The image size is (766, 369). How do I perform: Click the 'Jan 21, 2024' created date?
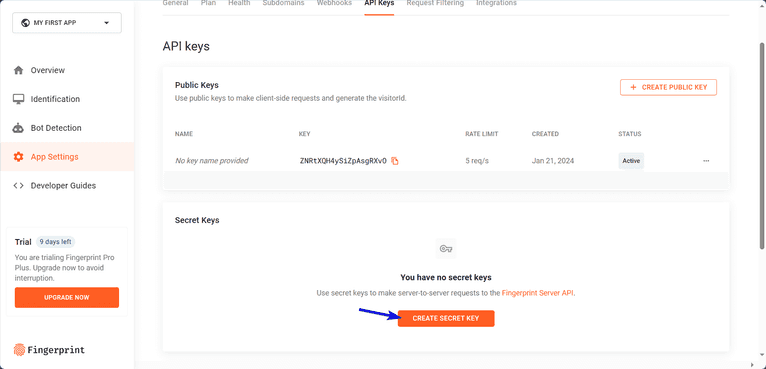click(553, 161)
